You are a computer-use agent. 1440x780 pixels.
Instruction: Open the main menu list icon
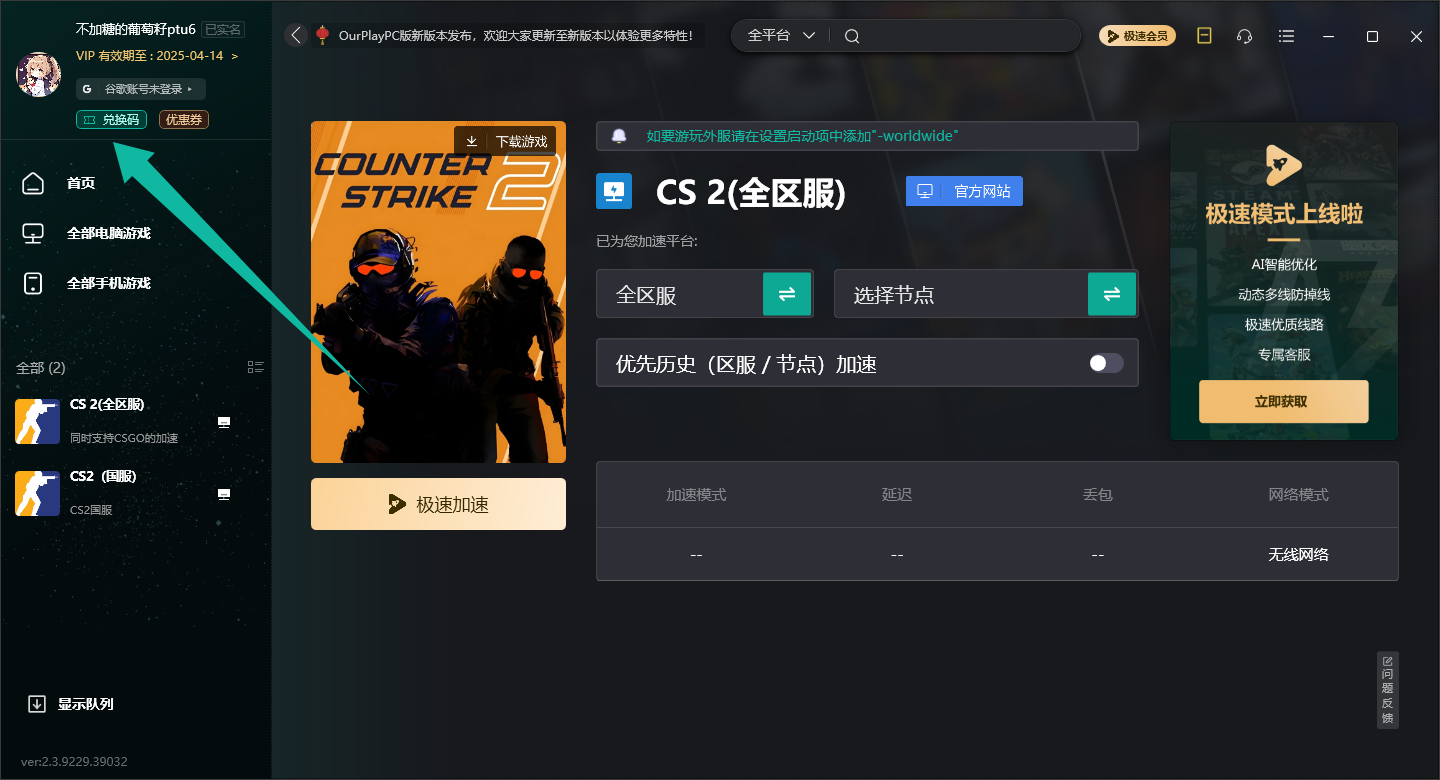tap(1287, 36)
